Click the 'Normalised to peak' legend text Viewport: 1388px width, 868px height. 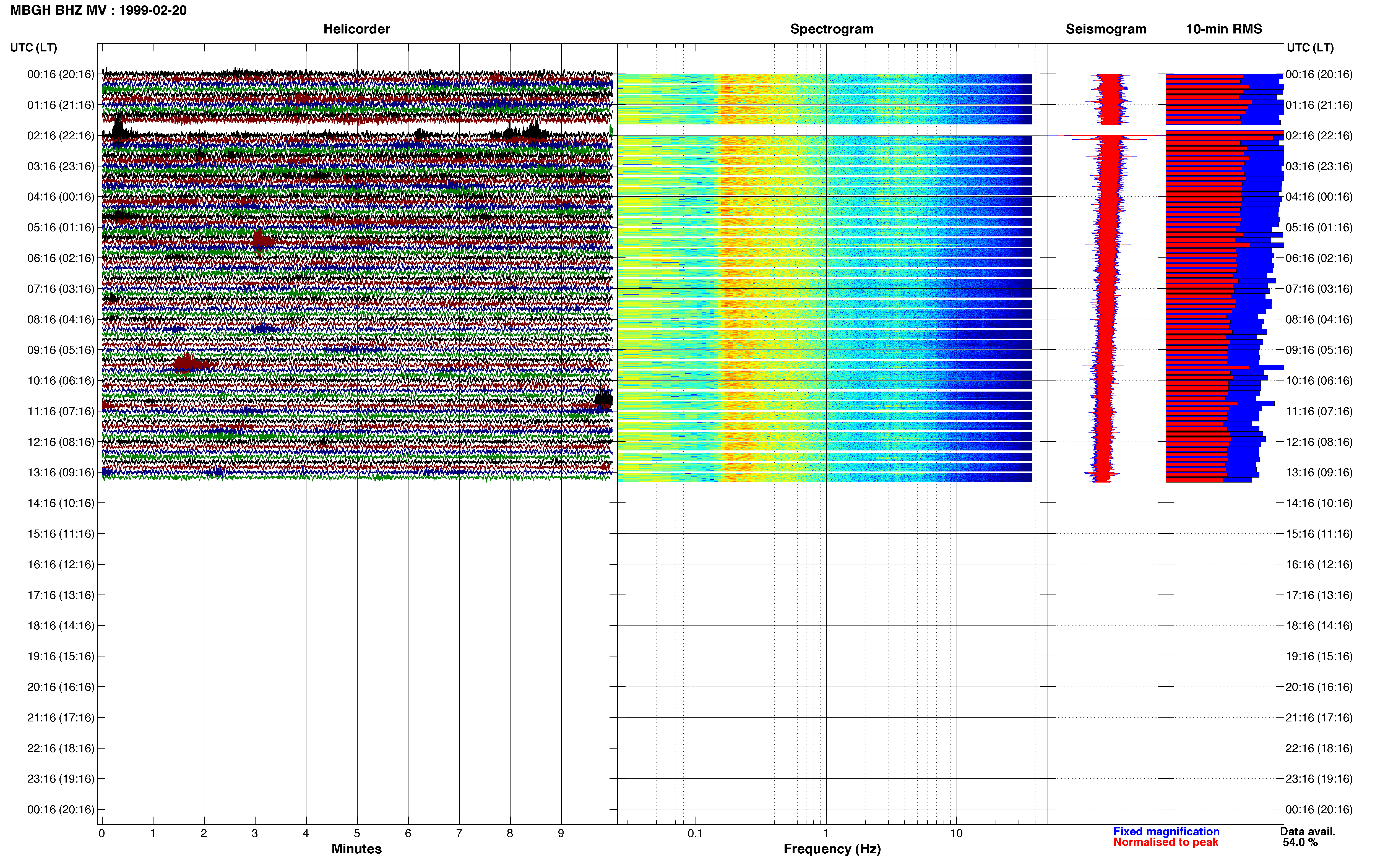(x=1165, y=842)
